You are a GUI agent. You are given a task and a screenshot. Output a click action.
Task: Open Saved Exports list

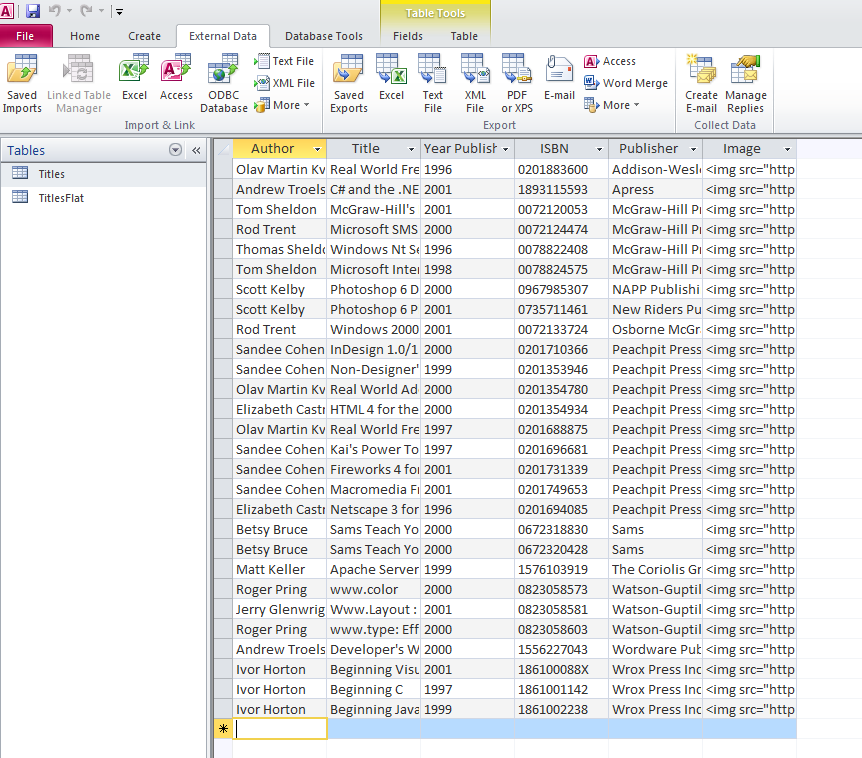349,84
